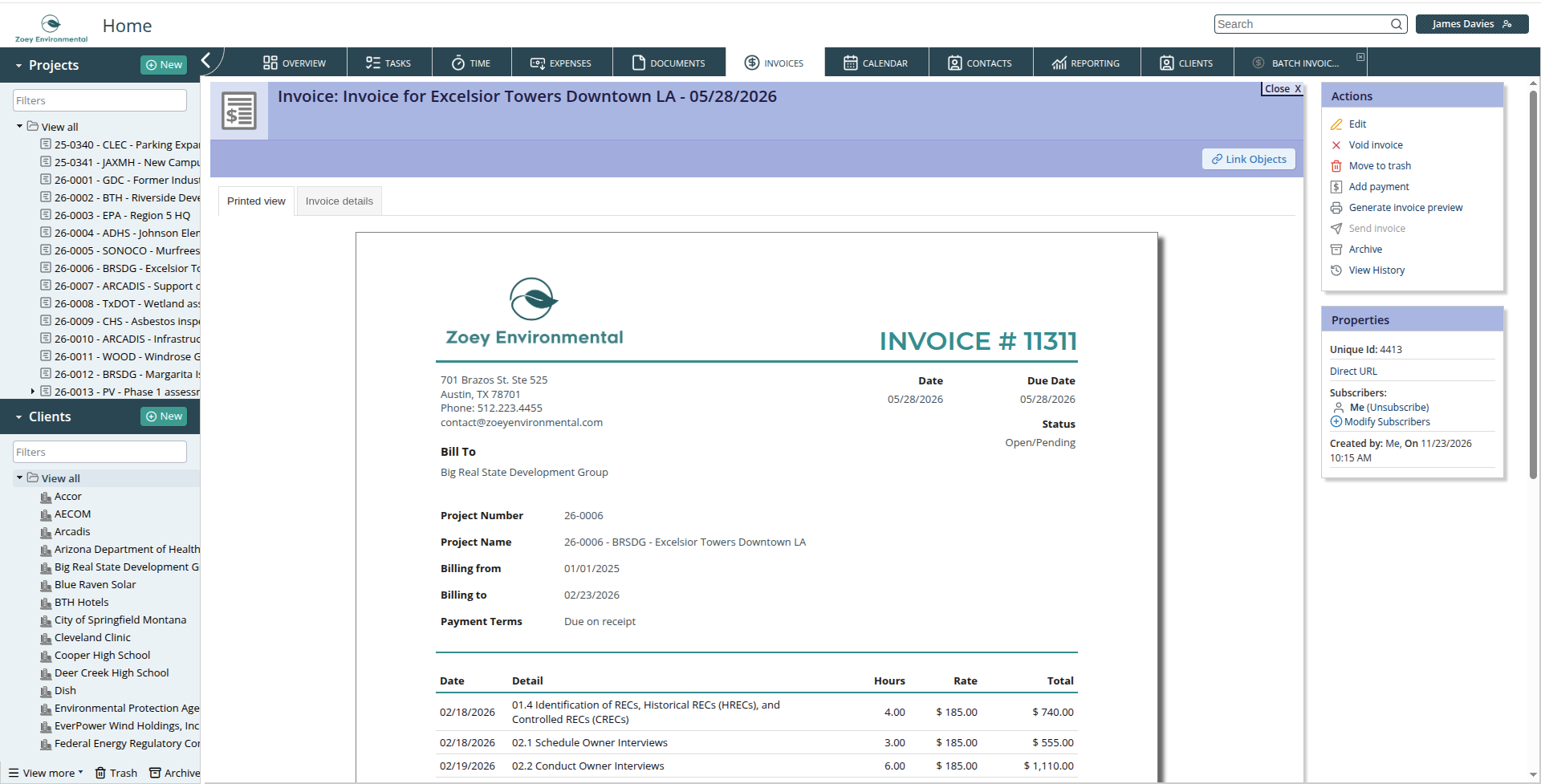Collapse the Projects View all tree node
Screen dimensions: 1541x784
[19, 127]
